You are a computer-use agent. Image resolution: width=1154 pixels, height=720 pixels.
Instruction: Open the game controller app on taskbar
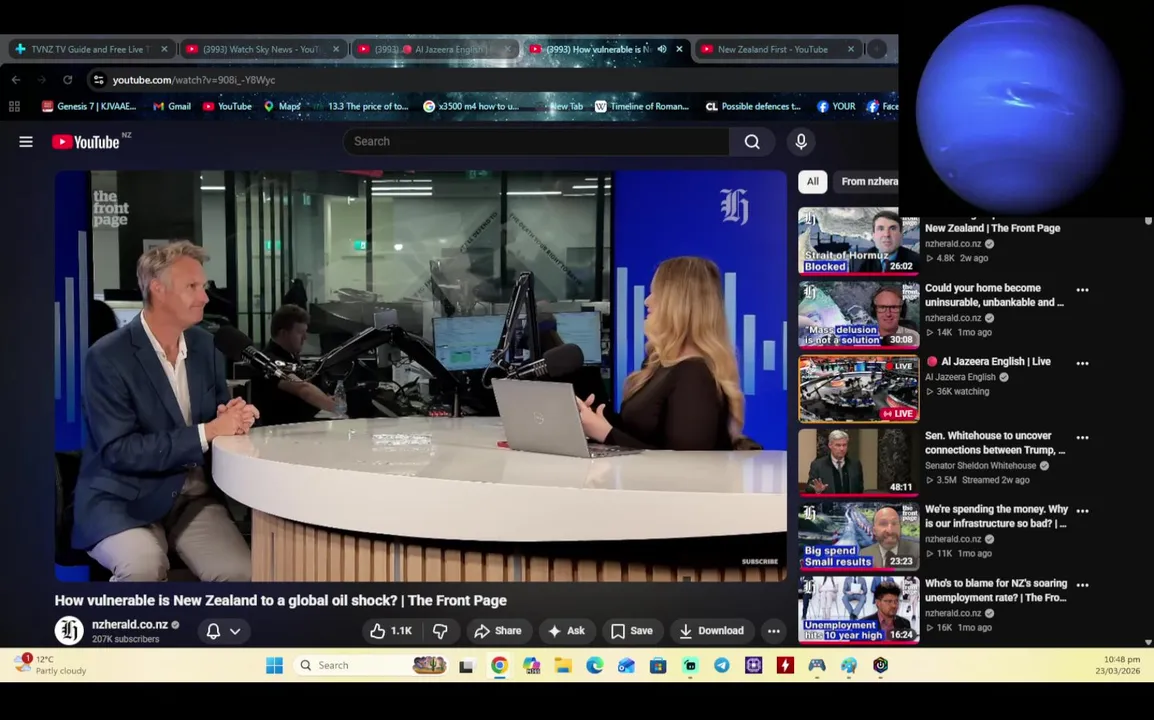(817, 666)
